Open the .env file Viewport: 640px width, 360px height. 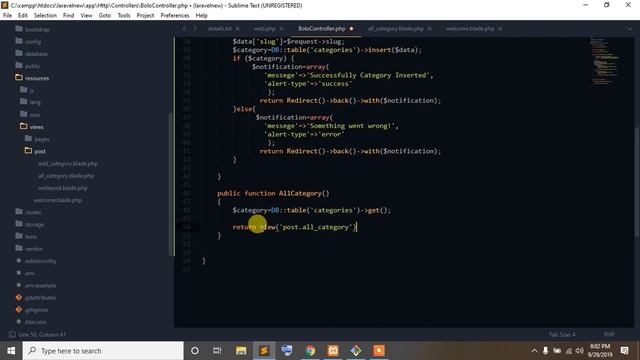coord(25,273)
